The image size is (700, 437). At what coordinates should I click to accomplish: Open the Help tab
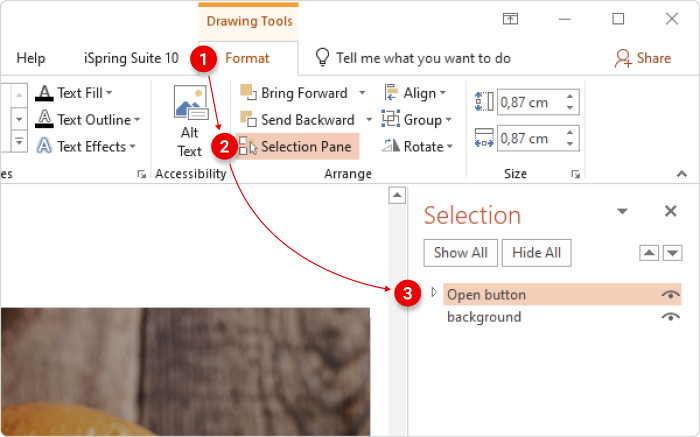[x=31, y=58]
